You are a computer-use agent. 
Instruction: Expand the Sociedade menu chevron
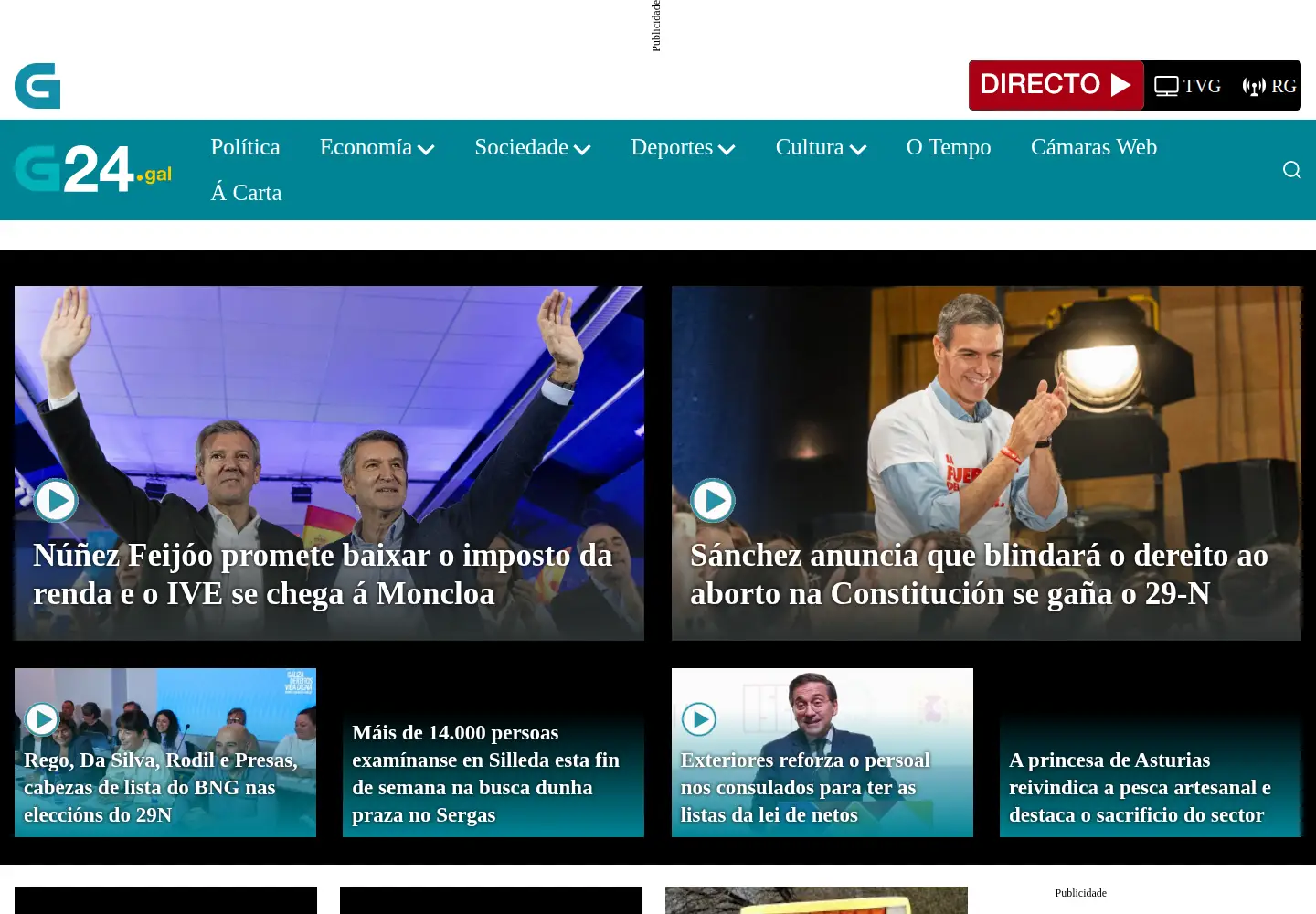[582, 149]
